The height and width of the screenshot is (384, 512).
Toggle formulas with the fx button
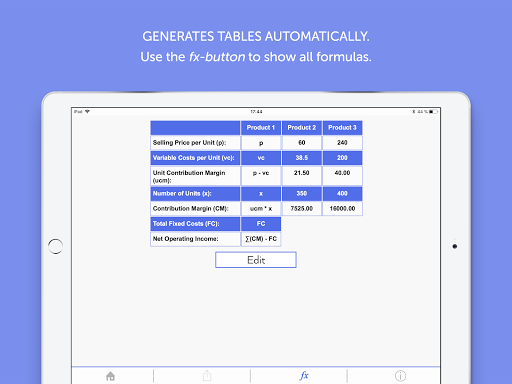(304, 376)
